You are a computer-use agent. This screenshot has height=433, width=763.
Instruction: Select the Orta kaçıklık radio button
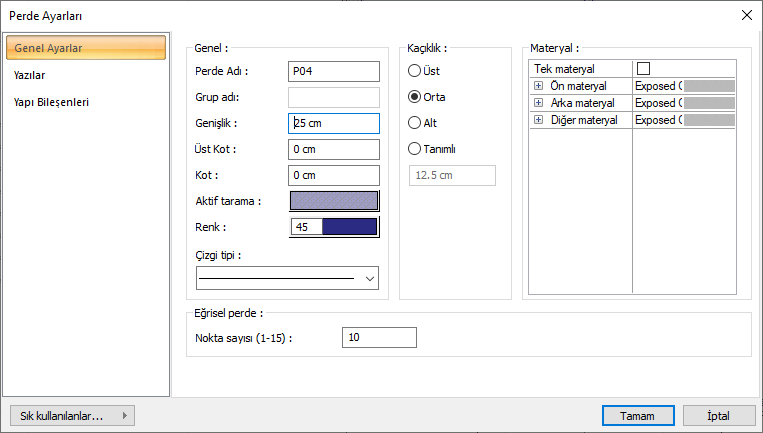pyautogui.click(x=415, y=97)
